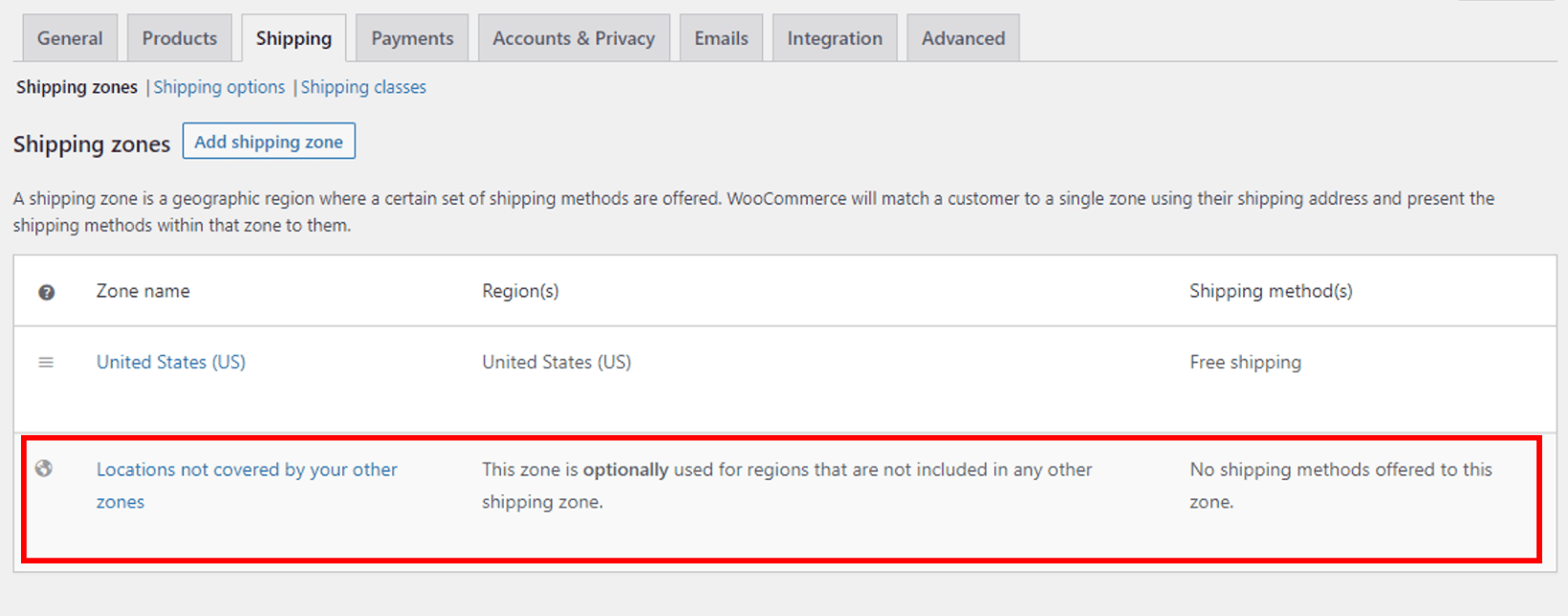Edit the locations not covered zone
The width and height of the screenshot is (1568, 616).
tap(247, 470)
